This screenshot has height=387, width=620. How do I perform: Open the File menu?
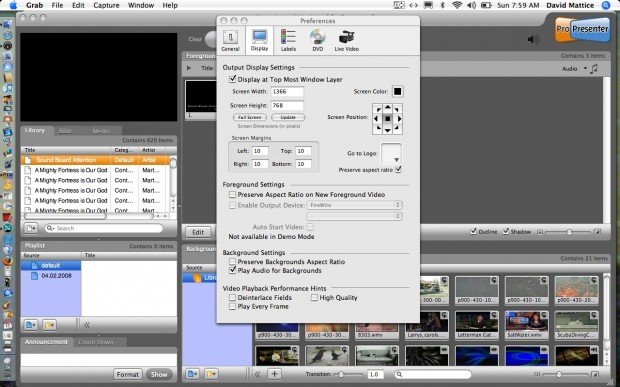coord(57,5)
